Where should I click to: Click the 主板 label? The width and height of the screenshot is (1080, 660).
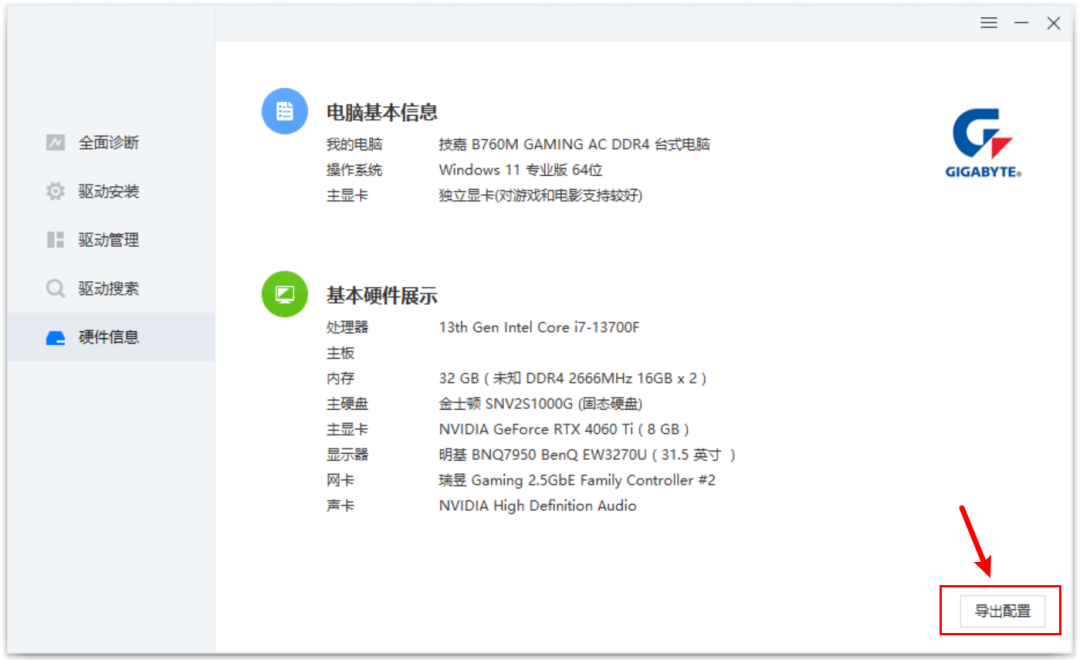(x=340, y=353)
